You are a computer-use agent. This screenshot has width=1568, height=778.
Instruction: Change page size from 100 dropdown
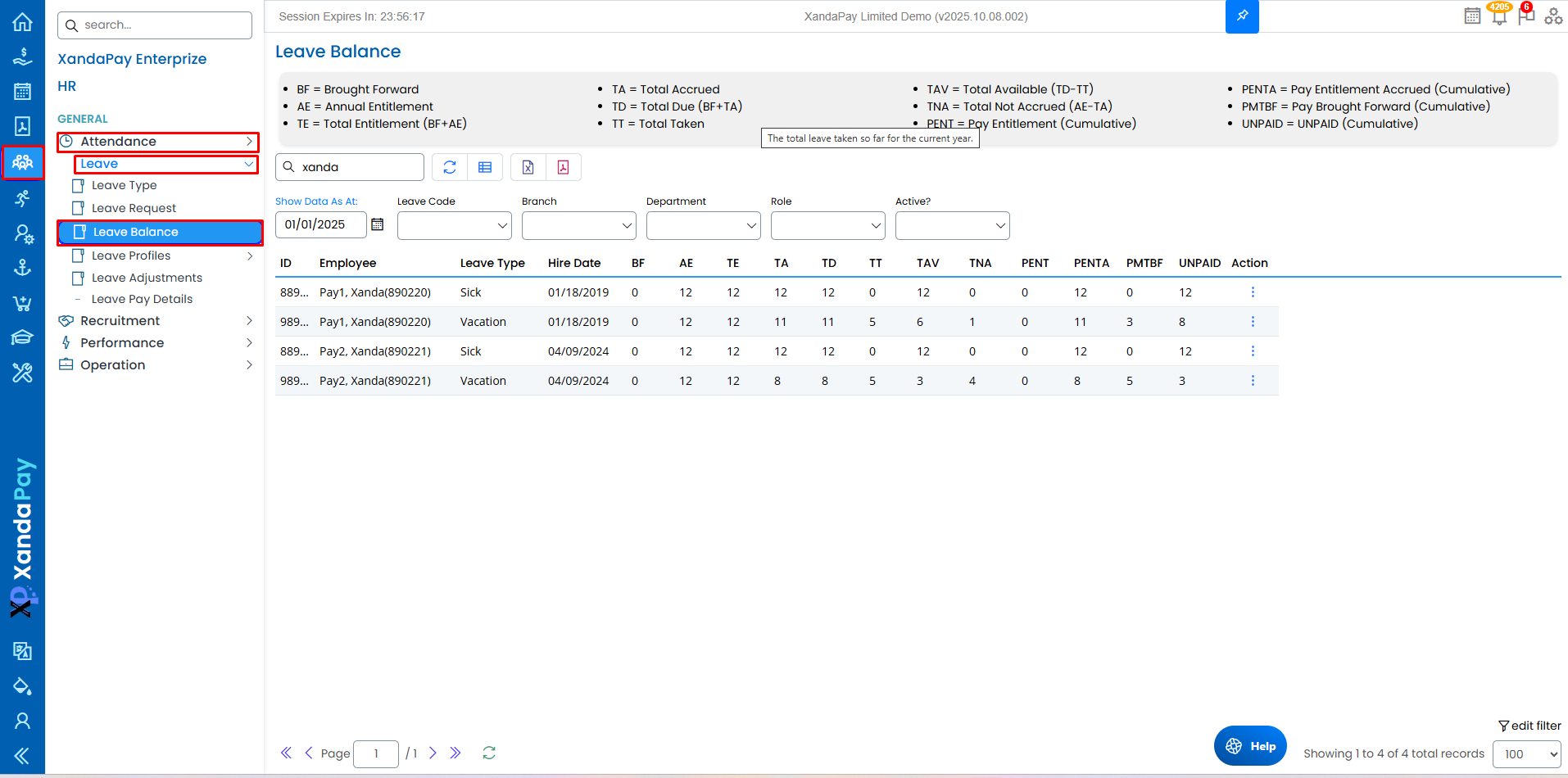click(x=1526, y=753)
